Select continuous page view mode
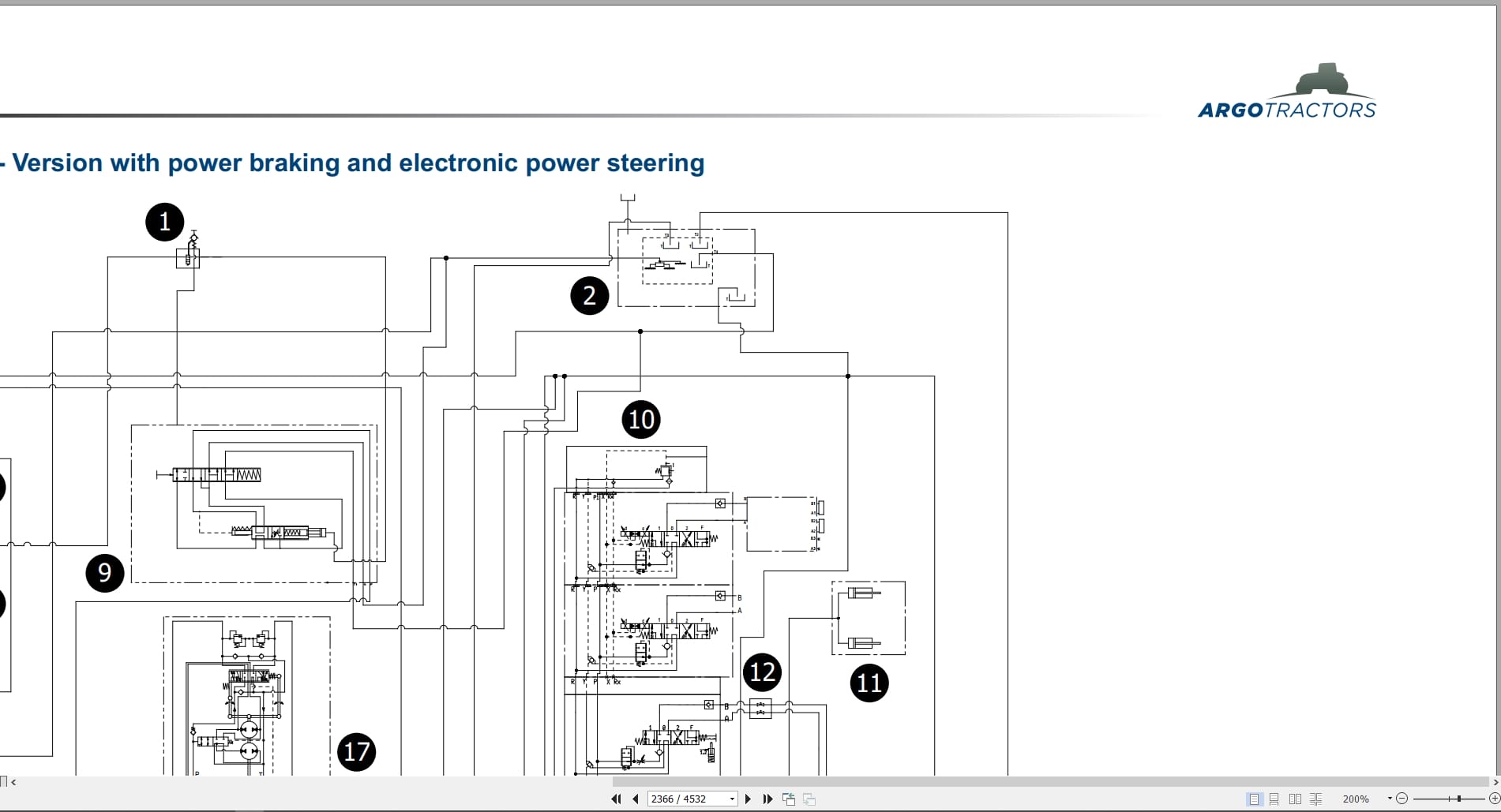 (1274, 799)
